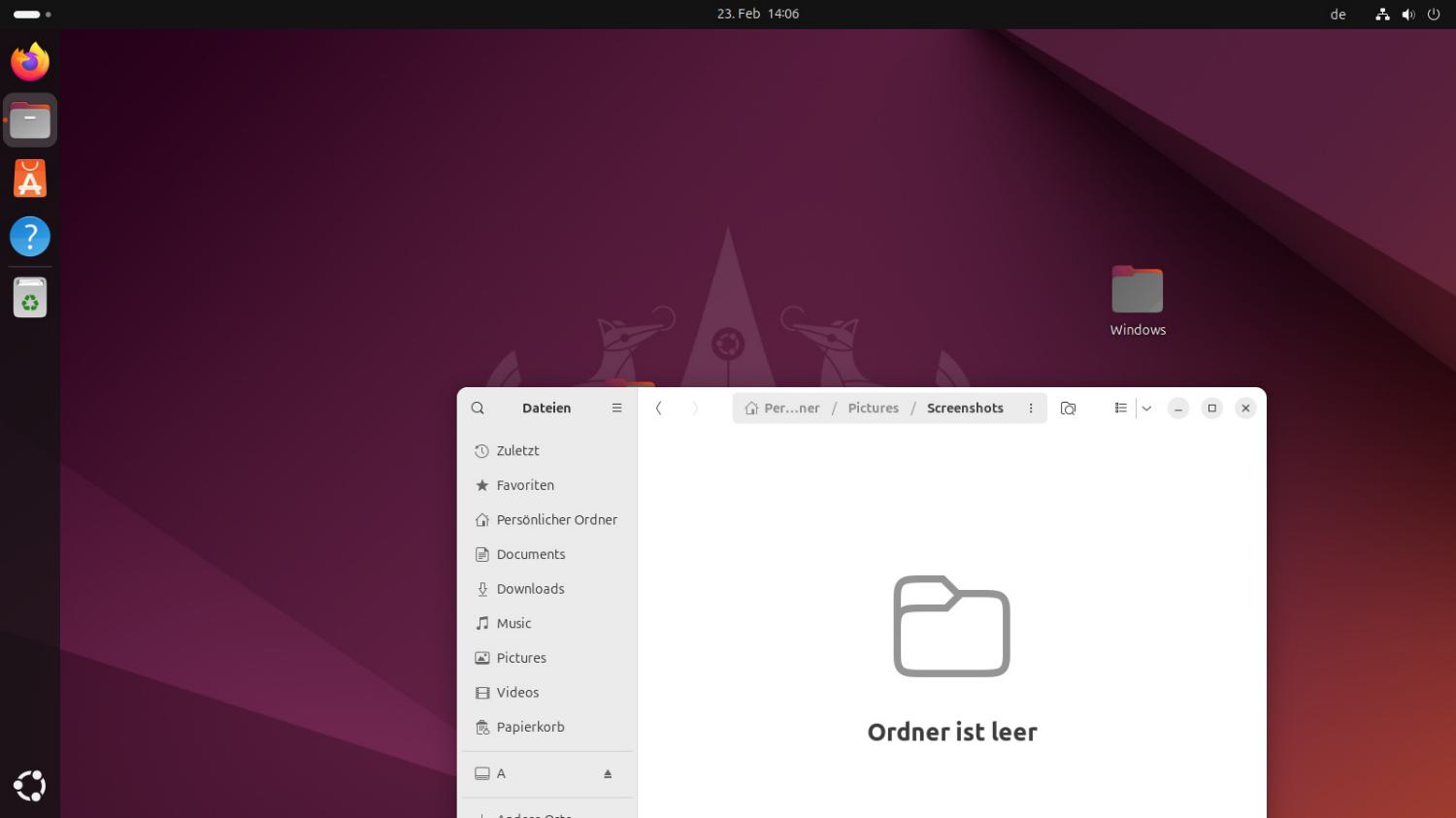The height and width of the screenshot is (818, 1456).
Task: Open Persönlicher Ordner from sidebar
Action: tap(556, 520)
